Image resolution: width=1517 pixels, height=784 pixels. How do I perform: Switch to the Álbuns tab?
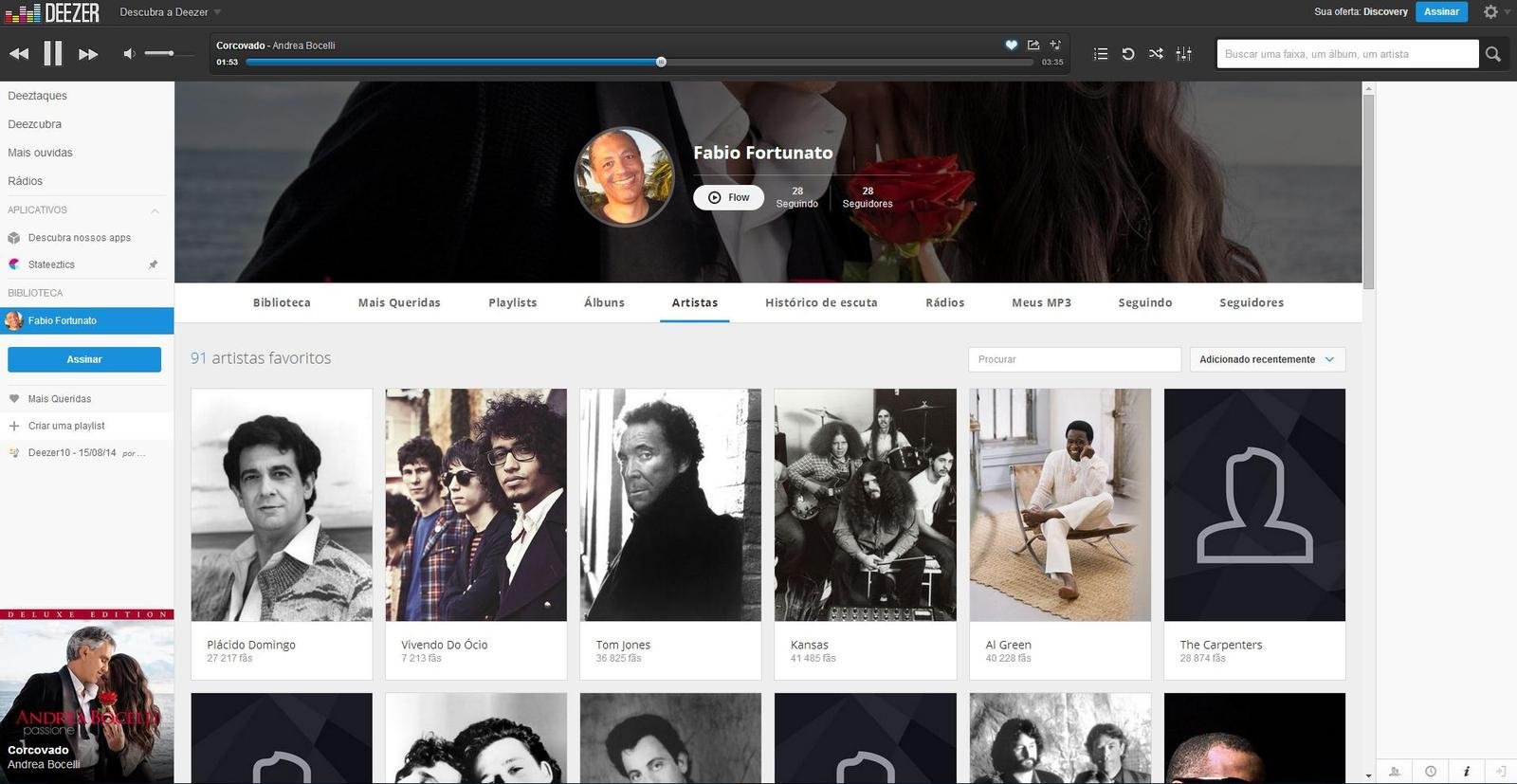coord(604,302)
